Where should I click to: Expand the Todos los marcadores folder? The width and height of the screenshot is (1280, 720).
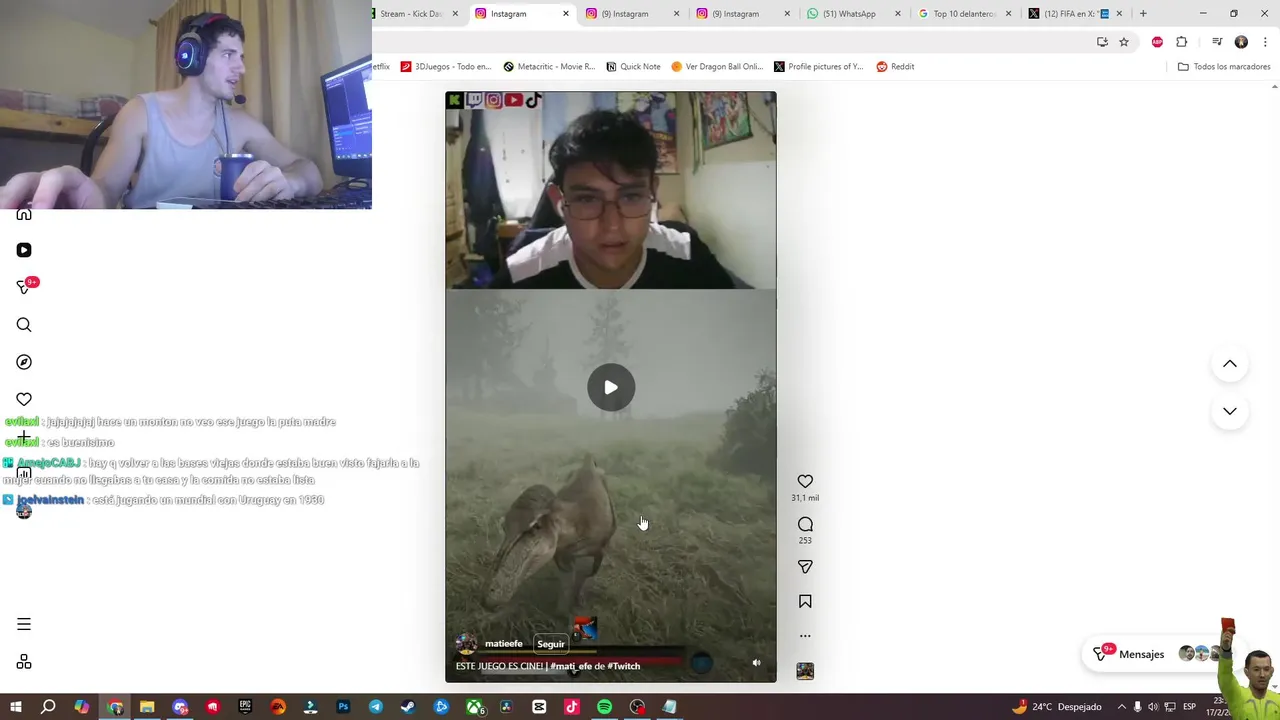point(1224,67)
